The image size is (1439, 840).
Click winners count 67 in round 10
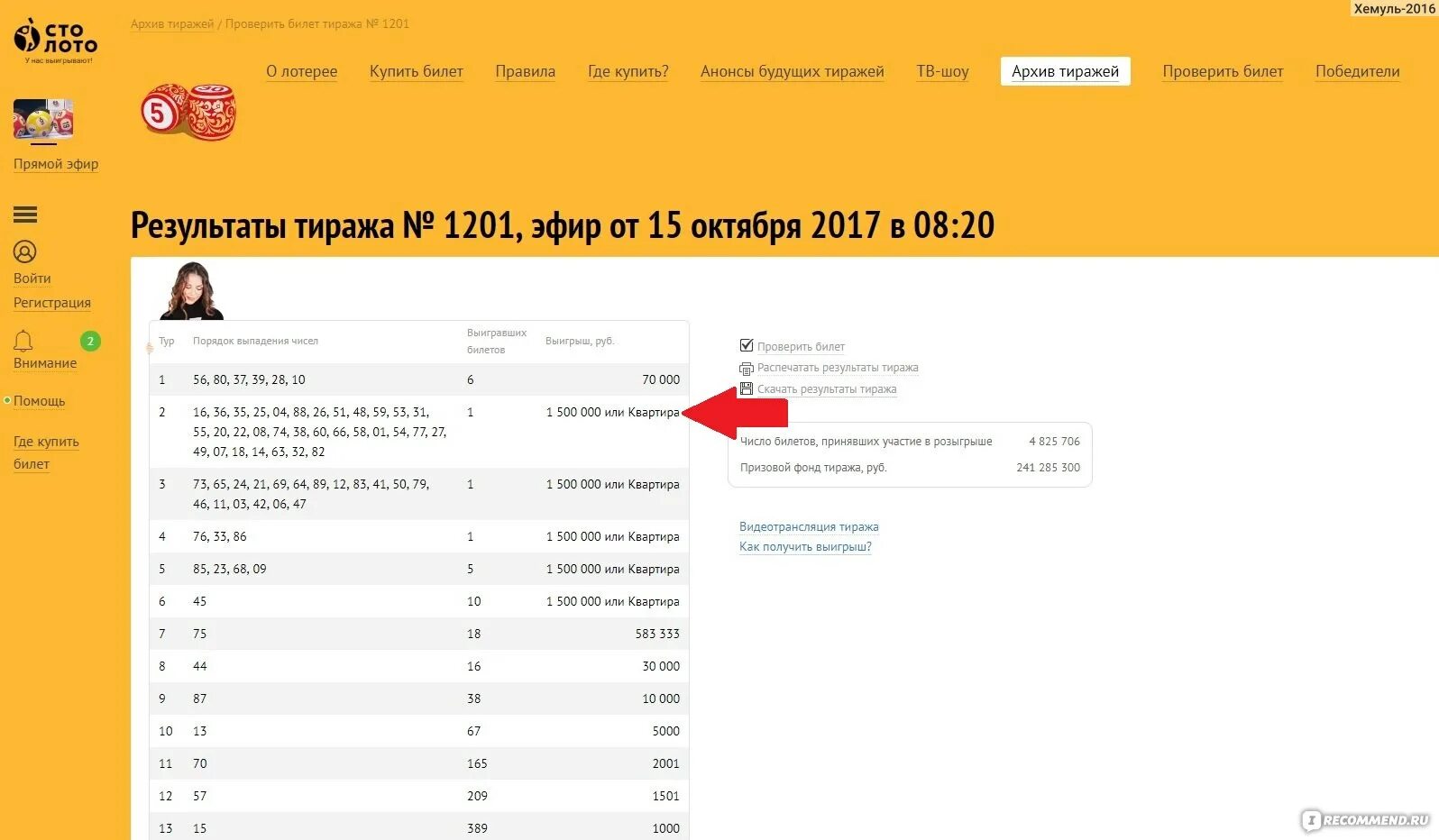474,732
